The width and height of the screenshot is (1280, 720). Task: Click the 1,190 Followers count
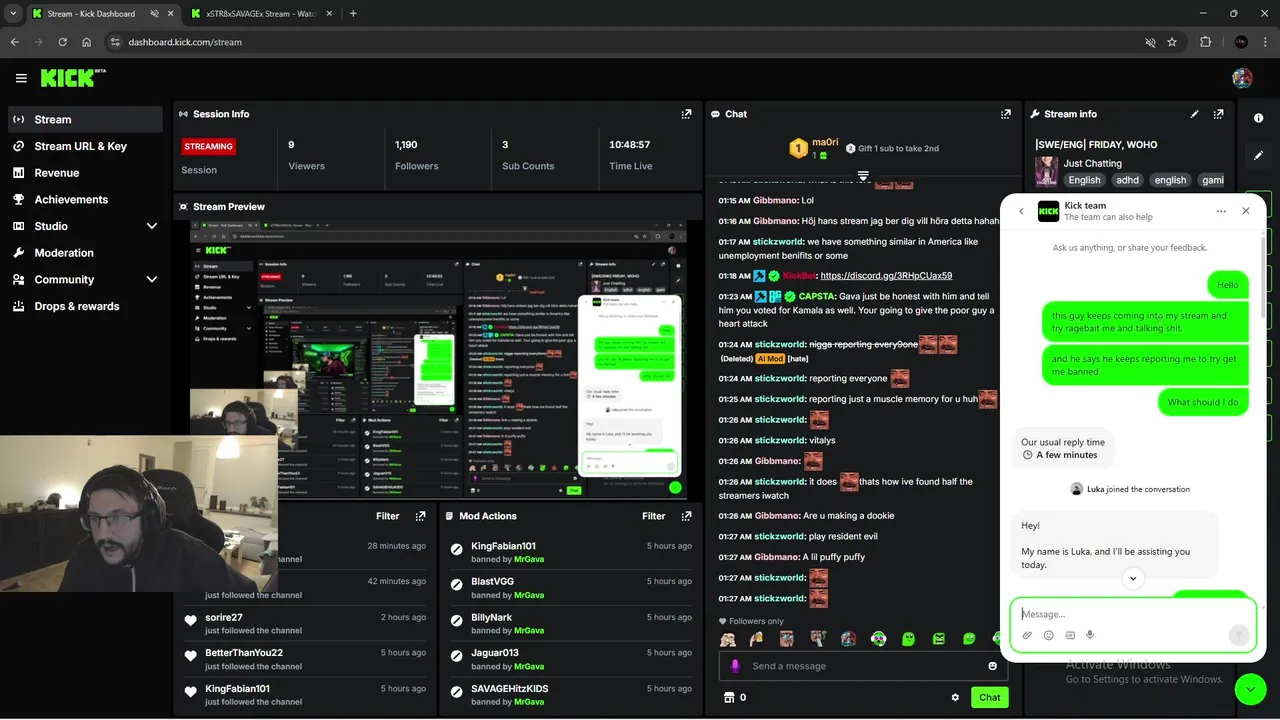tap(406, 145)
